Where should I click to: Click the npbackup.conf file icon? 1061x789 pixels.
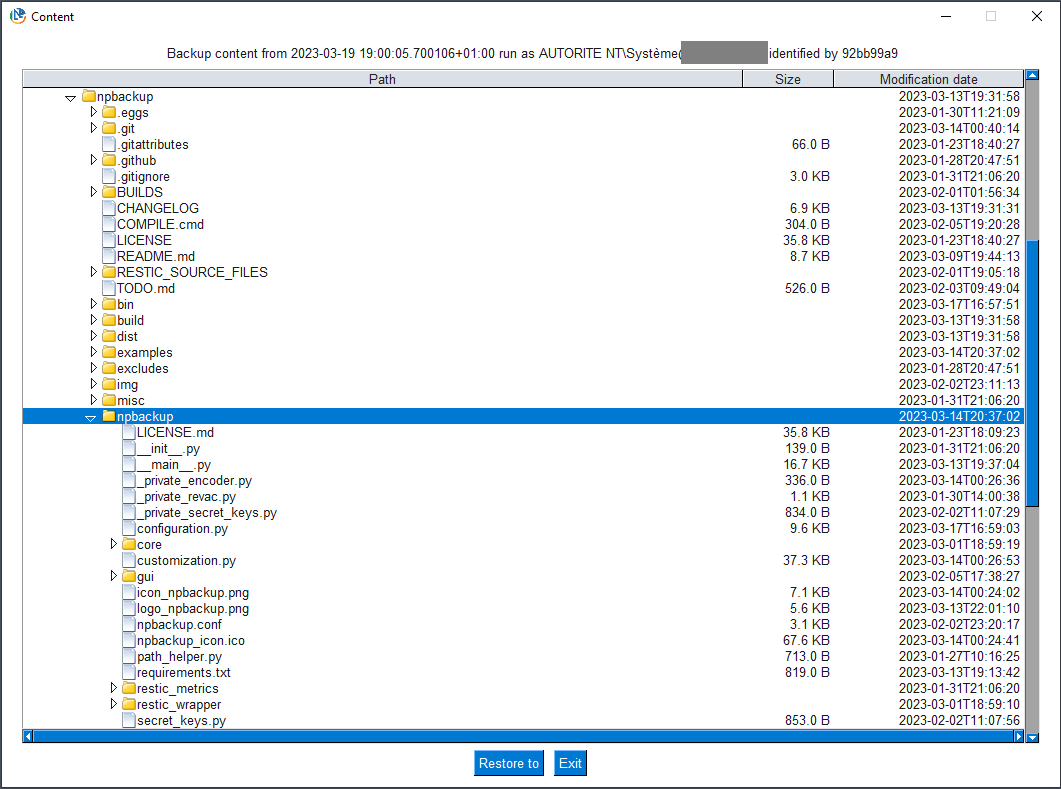pos(129,625)
